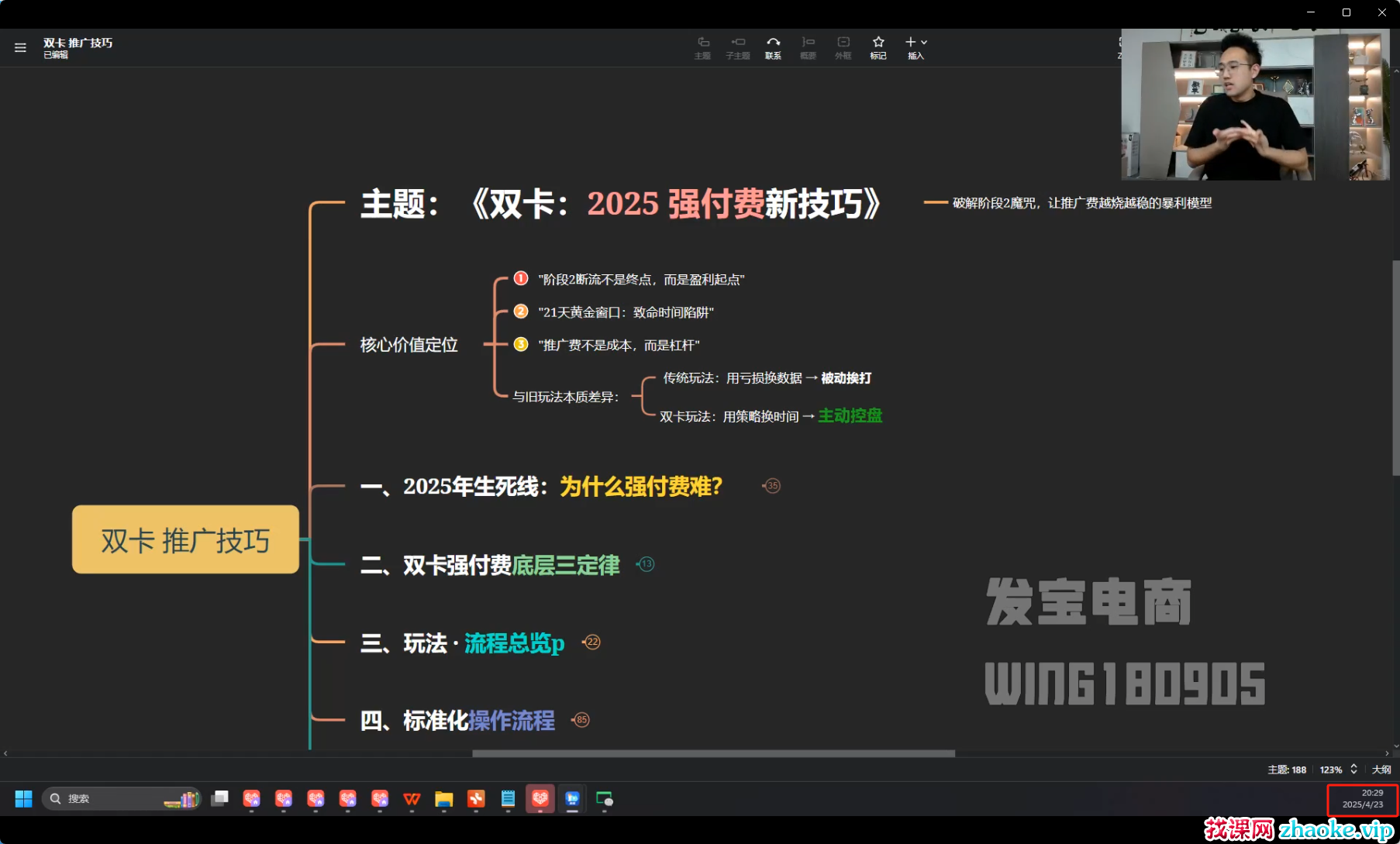1400x844 pixels.
Task: Expand the 22 children of 流程总览
Action: pyautogui.click(x=592, y=642)
